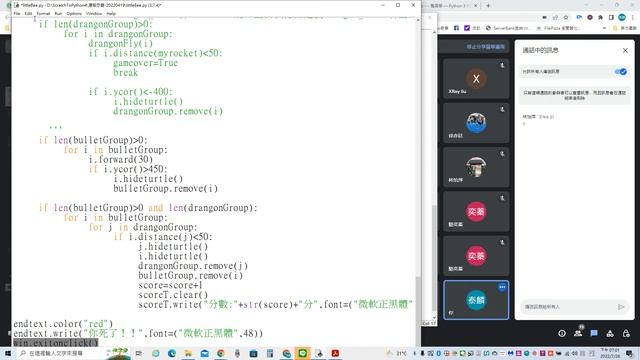Toggle the chat panel icon in Meet
Viewport: 640px width, 360px height.
point(594,333)
